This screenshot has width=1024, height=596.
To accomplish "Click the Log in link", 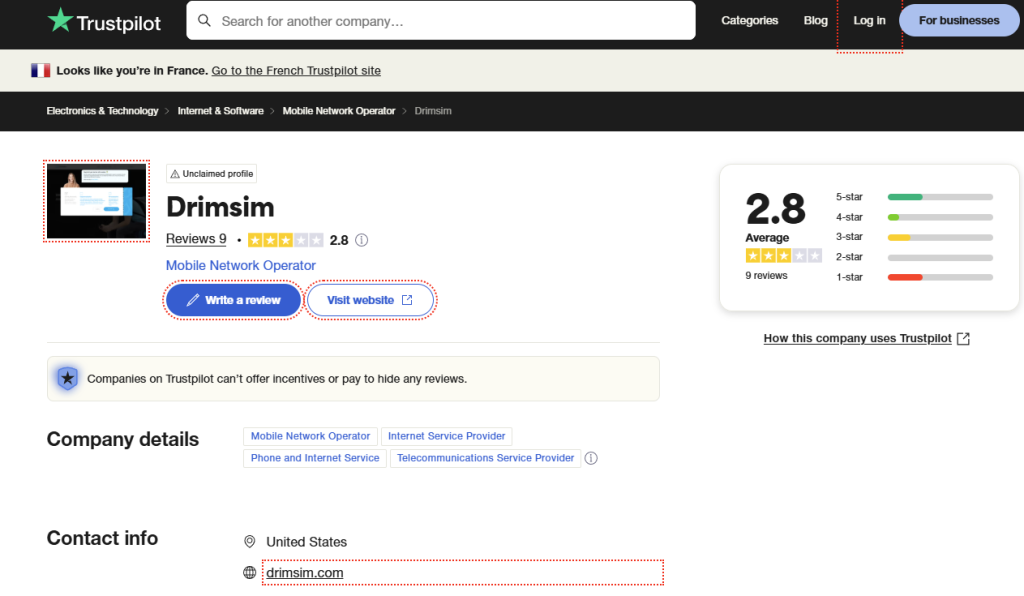I will pos(869,20).
